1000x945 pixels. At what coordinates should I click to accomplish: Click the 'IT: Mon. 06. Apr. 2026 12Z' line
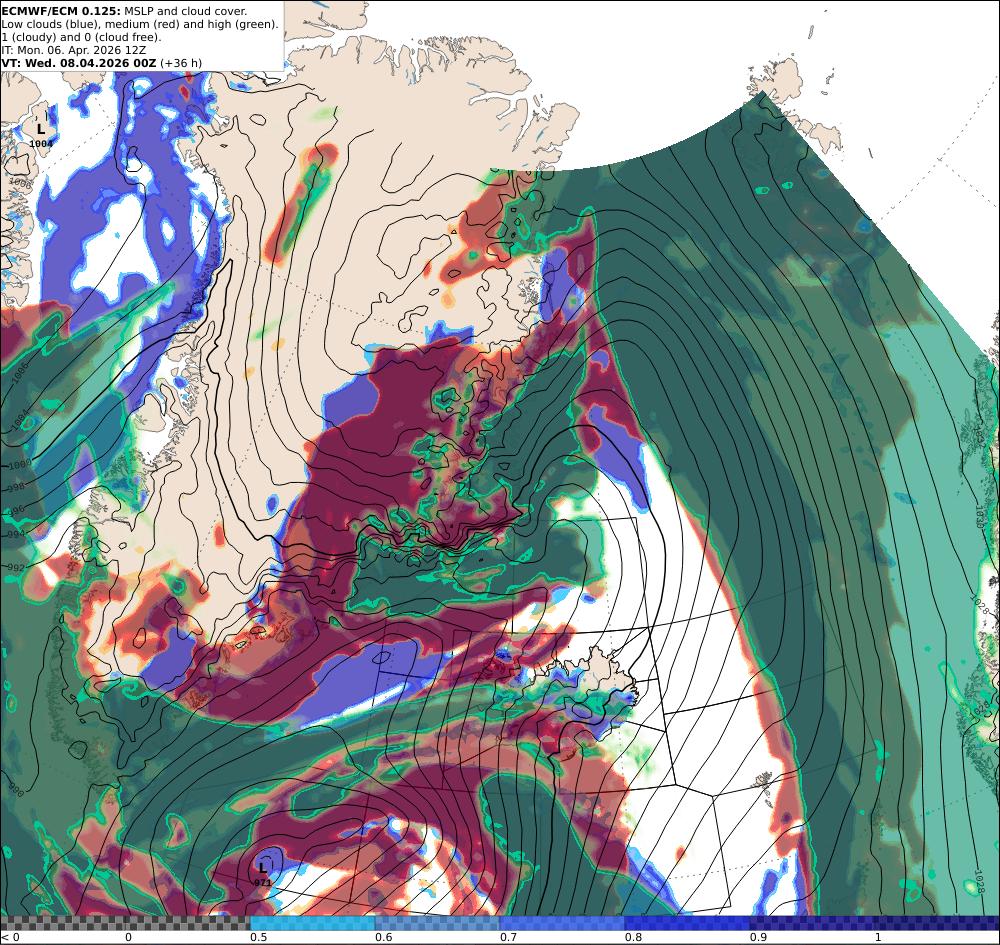(73, 50)
